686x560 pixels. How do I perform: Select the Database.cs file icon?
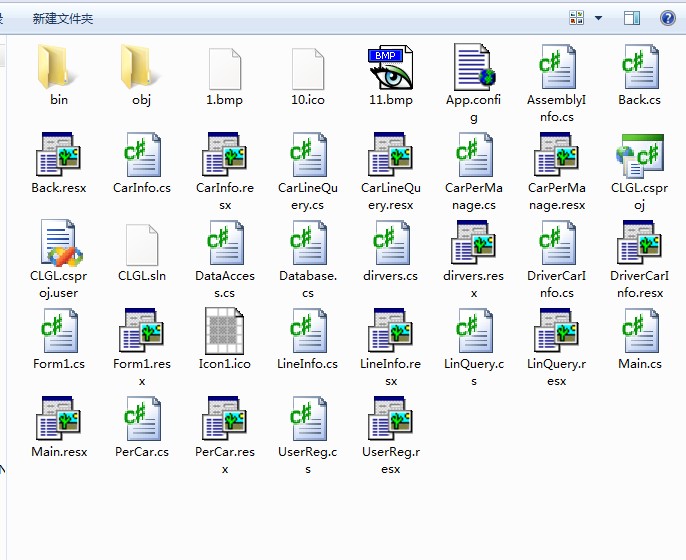click(x=308, y=243)
